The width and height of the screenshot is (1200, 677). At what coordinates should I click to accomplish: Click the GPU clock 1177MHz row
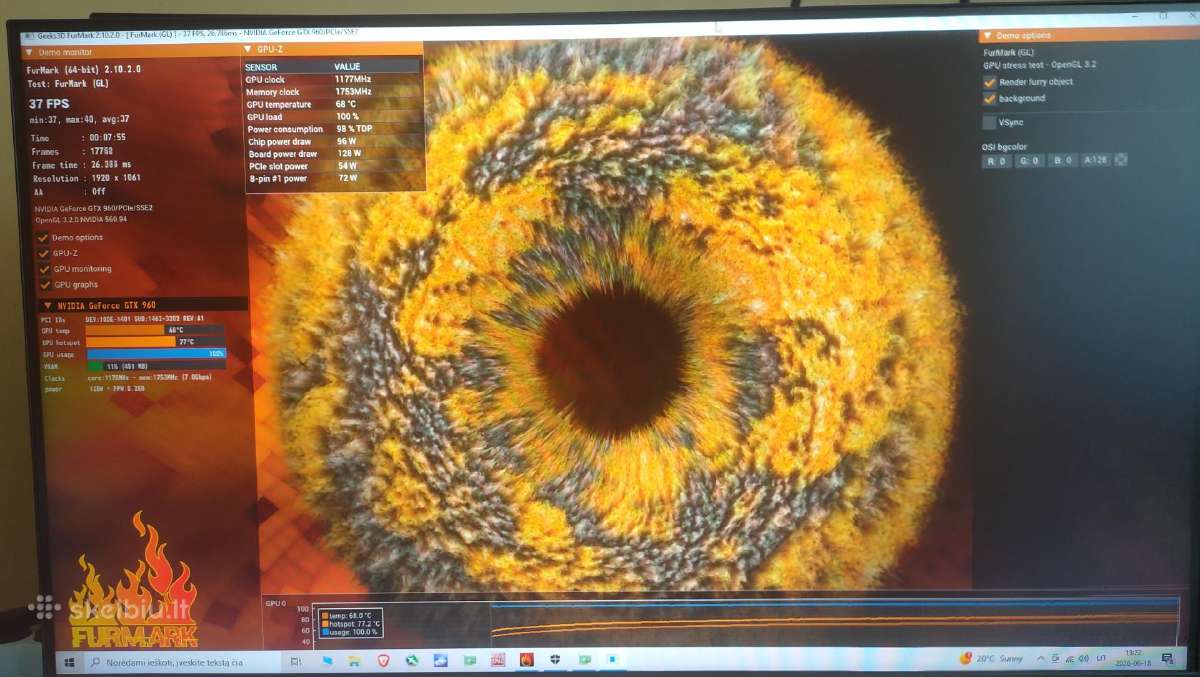(x=333, y=79)
